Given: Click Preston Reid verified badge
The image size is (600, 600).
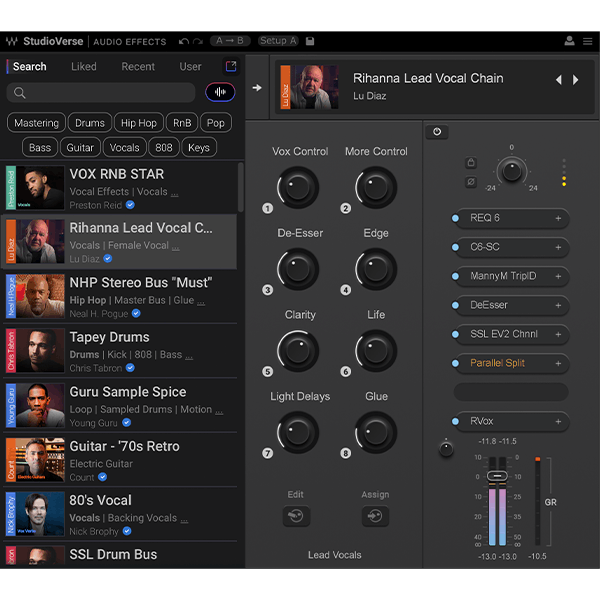Looking at the screenshot, I should pos(130,205).
